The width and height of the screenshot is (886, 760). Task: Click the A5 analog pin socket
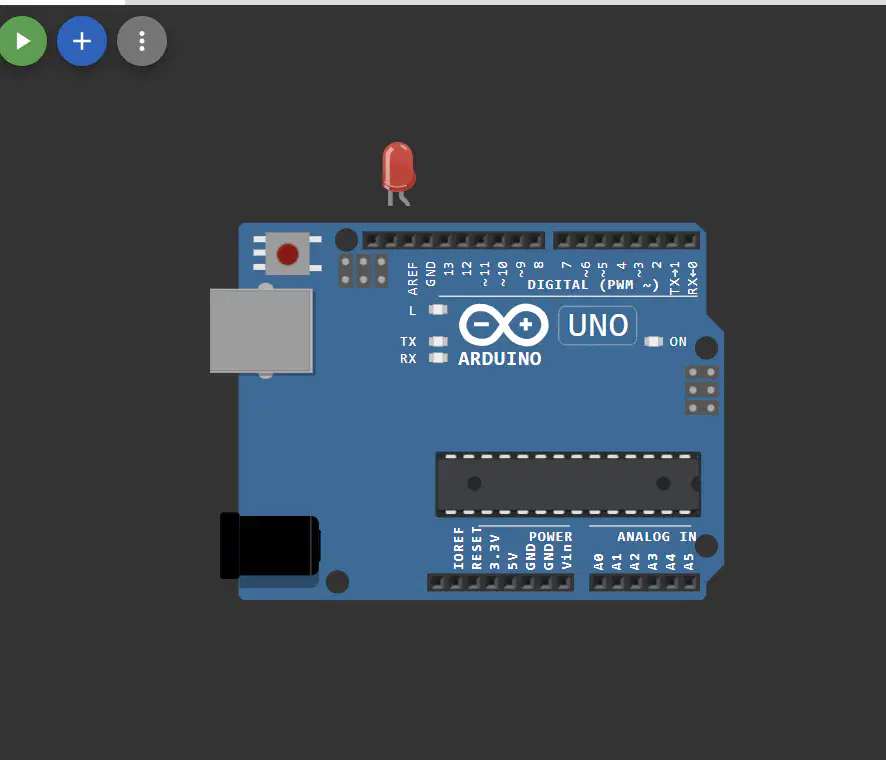690,583
